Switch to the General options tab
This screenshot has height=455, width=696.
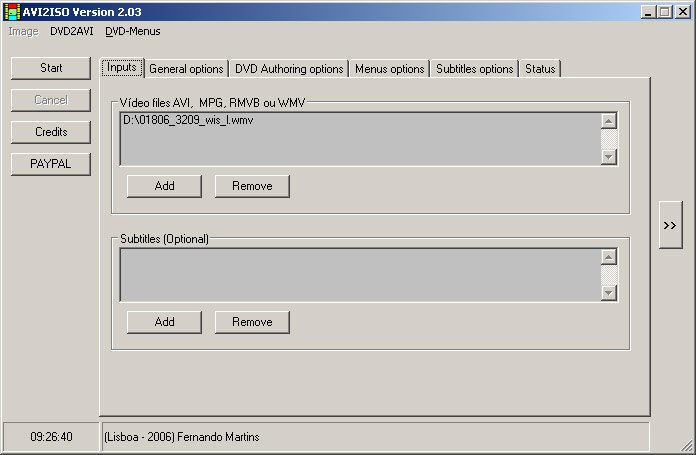coord(186,69)
